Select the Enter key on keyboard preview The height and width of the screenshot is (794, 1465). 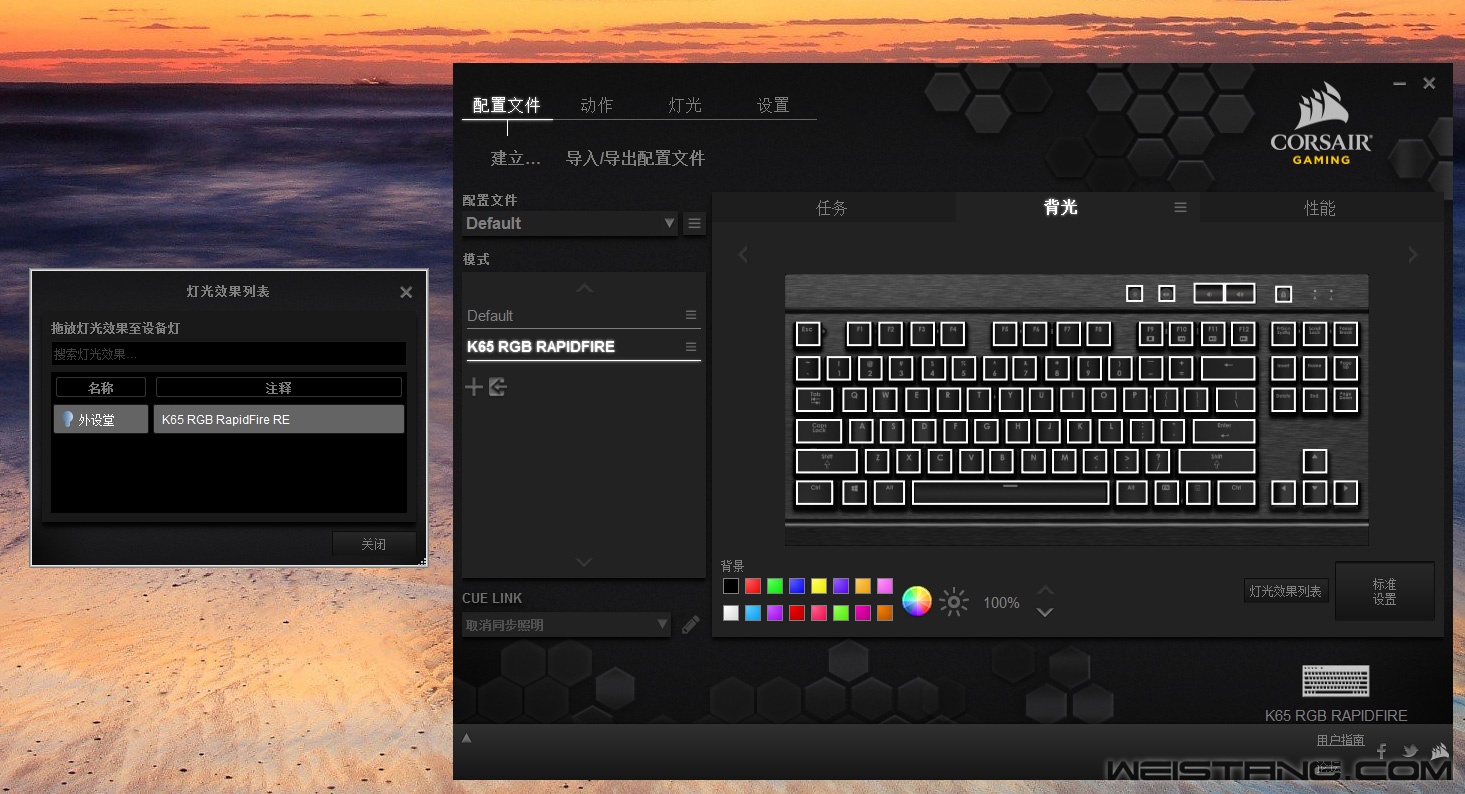pyautogui.click(x=1224, y=431)
